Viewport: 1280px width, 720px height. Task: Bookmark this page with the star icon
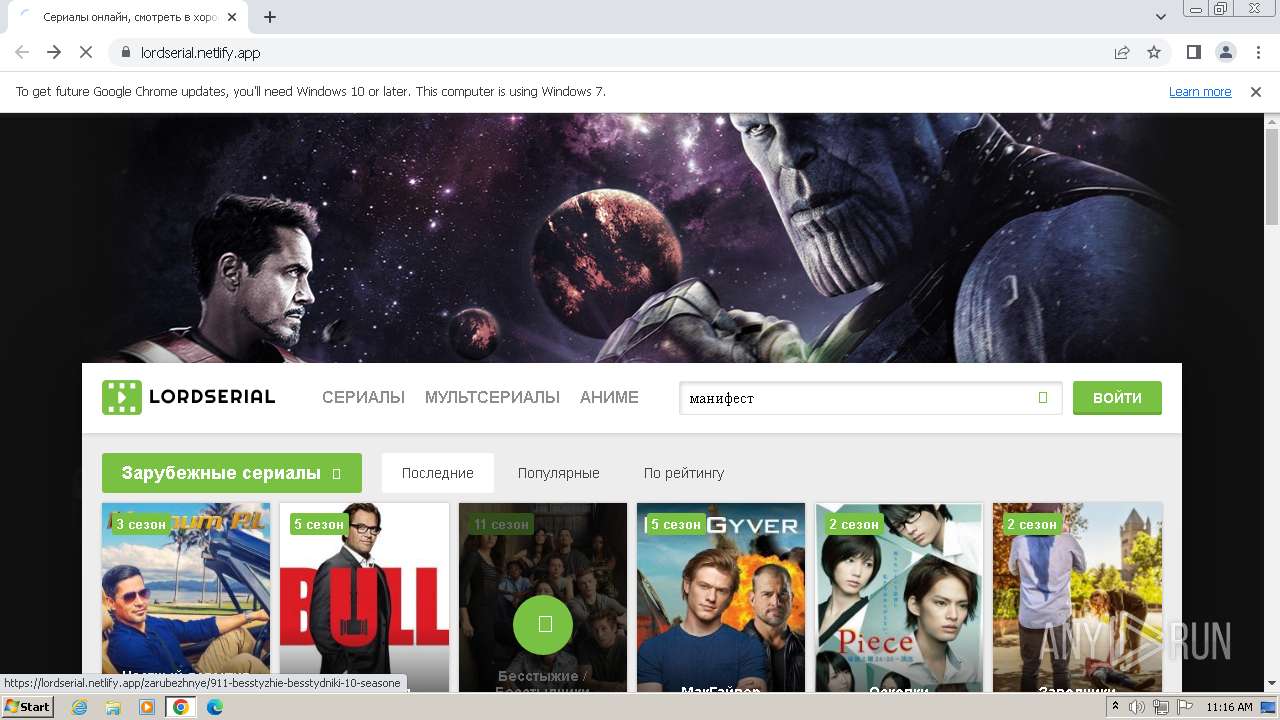pos(1154,52)
